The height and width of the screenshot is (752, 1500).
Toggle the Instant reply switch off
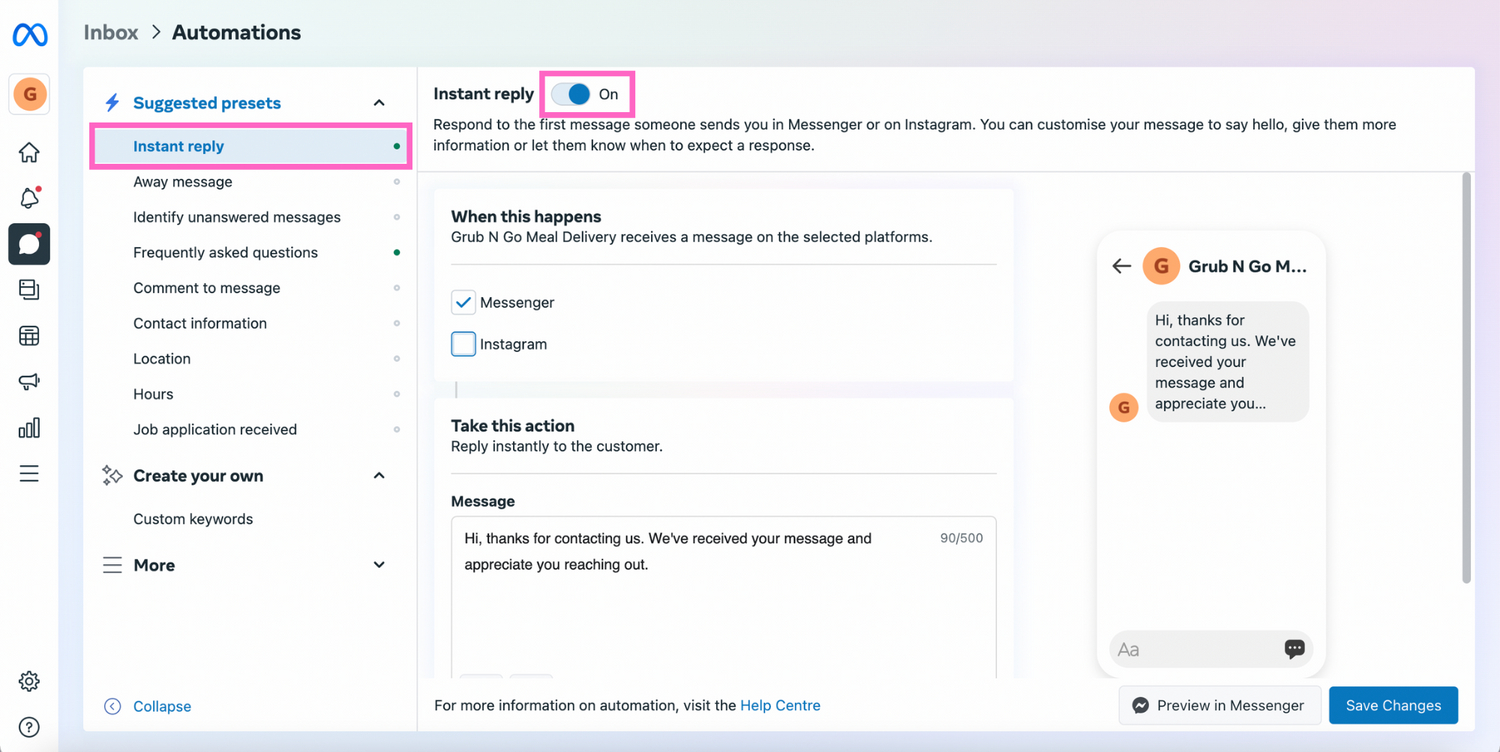pos(571,94)
